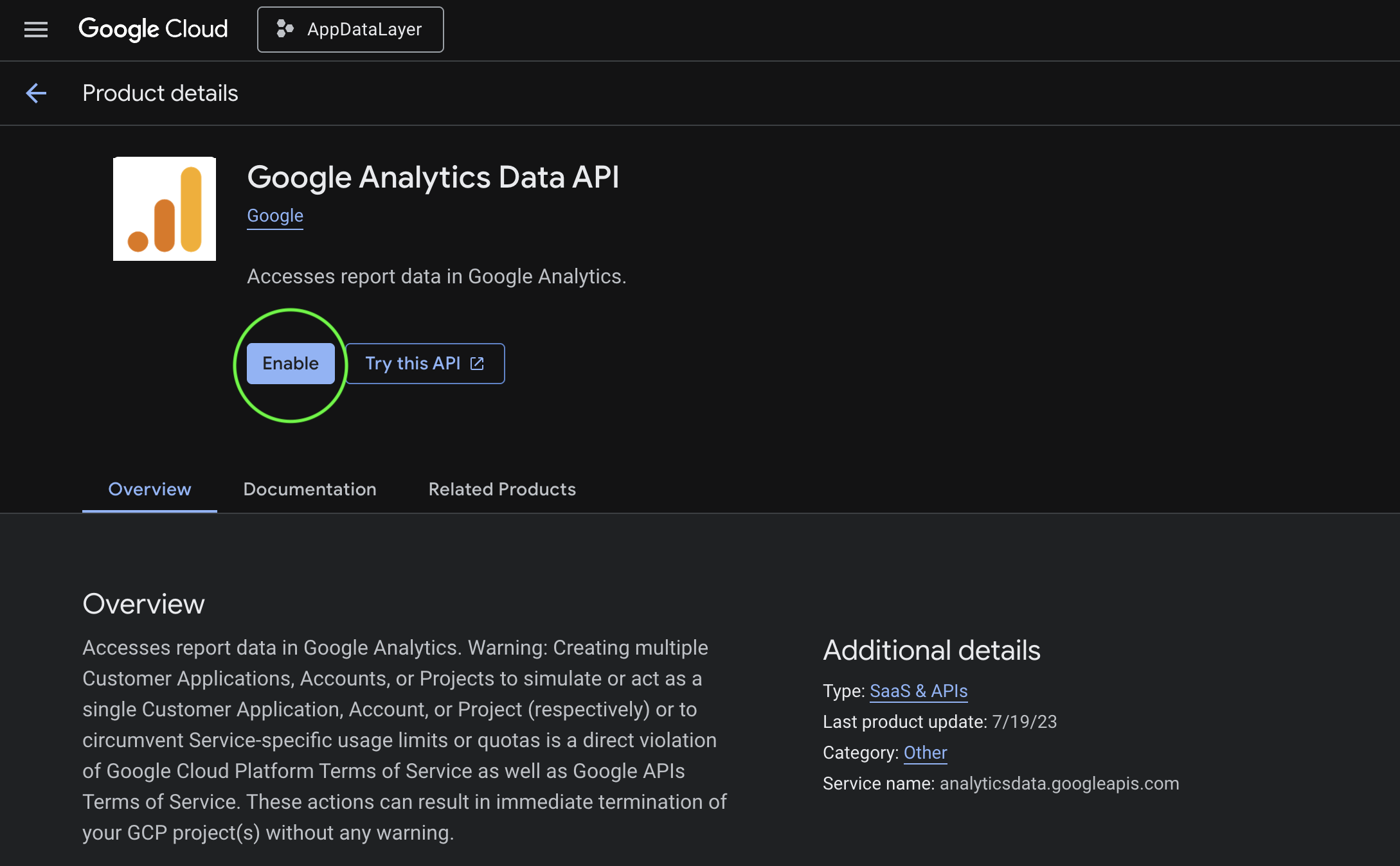The image size is (1400, 866).
Task: Click the analyticsdata.googleapis.com service name
Action: (1059, 784)
